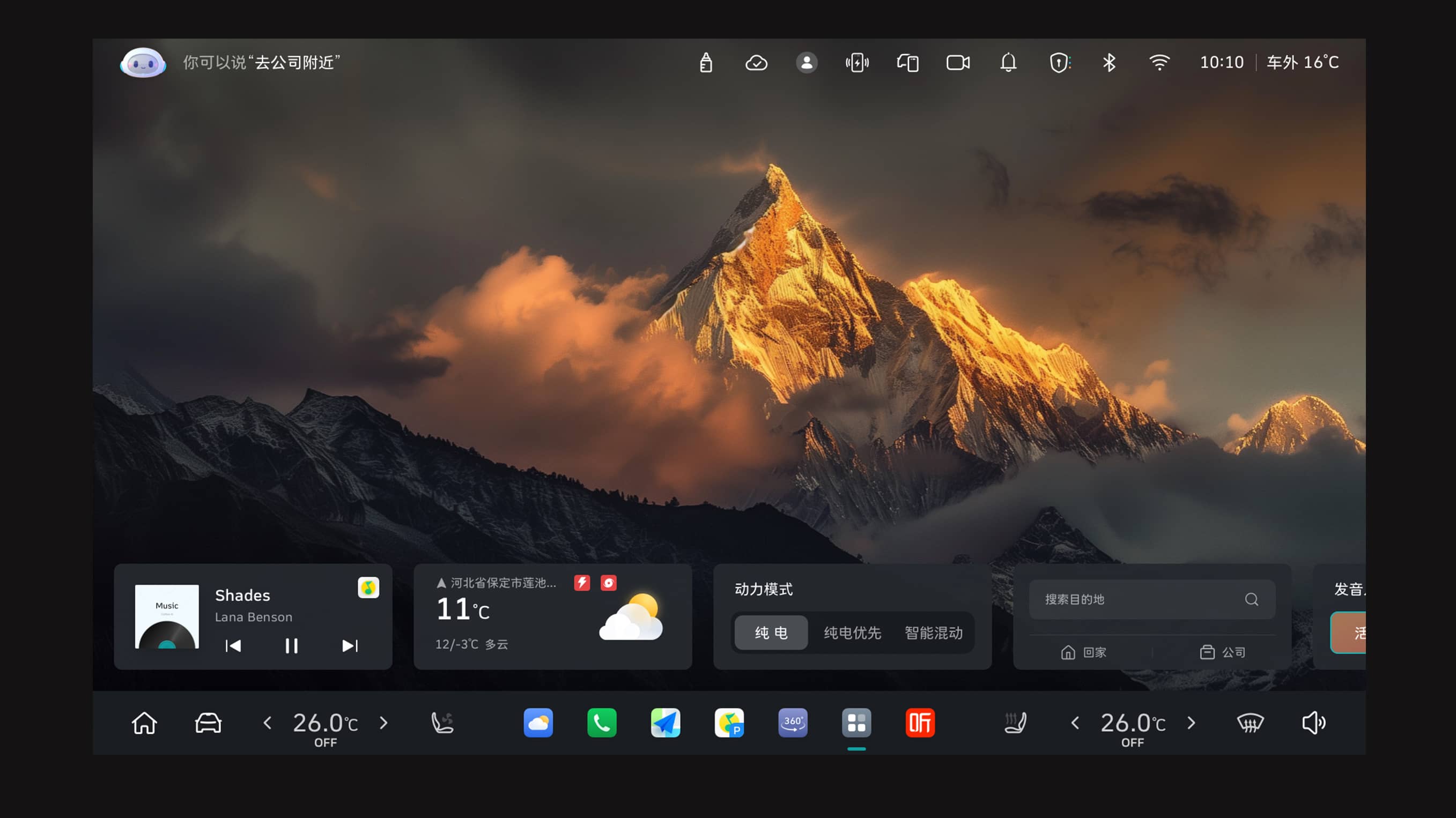Launch the navigation paper-plane app

pyautogui.click(x=666, y=723)
